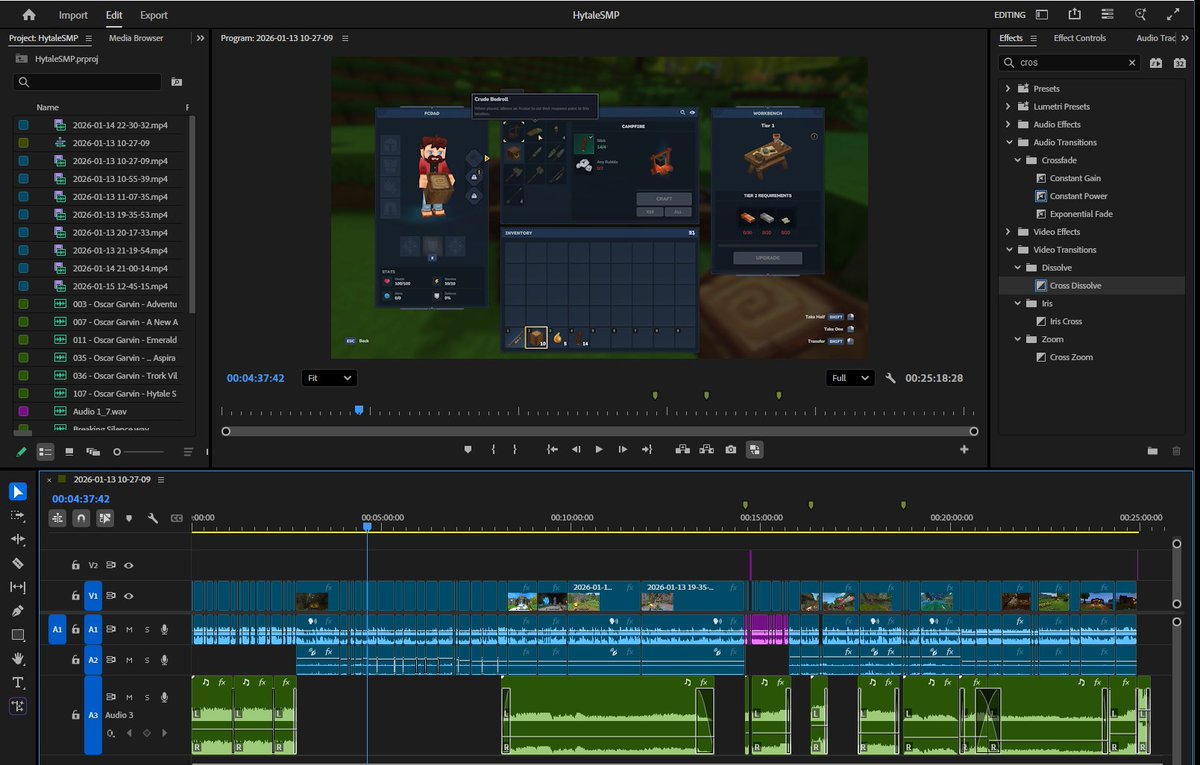The height and width of the screenshot is (765, 1200).
Task: Select the Rectangle tool
Action: point(18,635)
